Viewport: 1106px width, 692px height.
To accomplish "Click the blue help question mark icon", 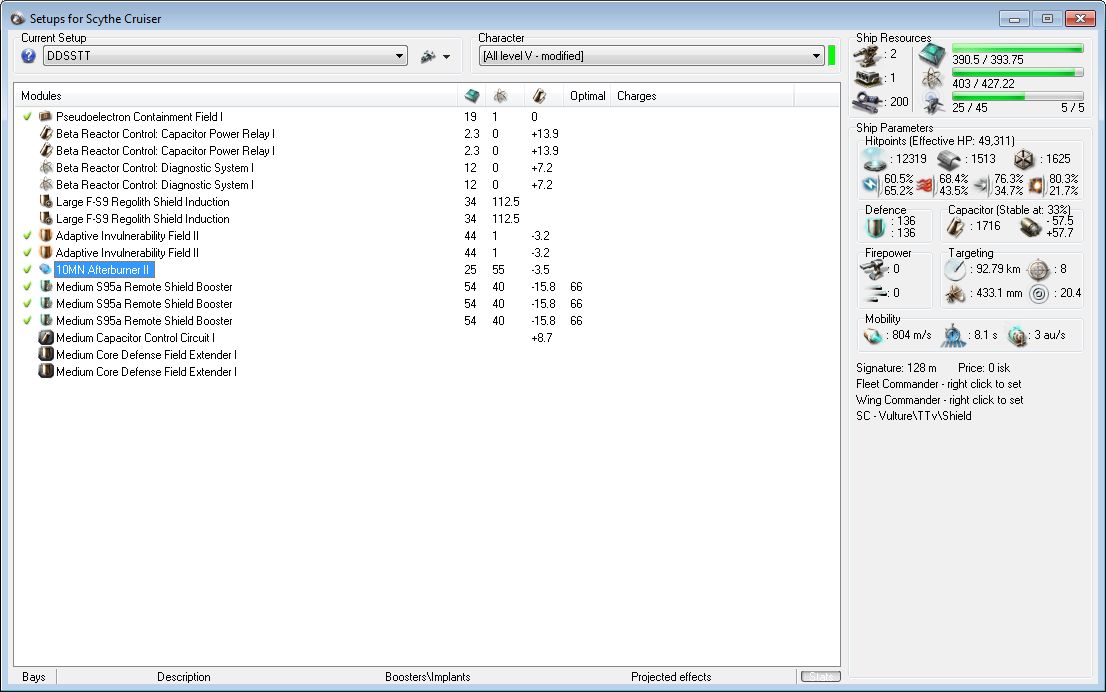I will point(28,56).
